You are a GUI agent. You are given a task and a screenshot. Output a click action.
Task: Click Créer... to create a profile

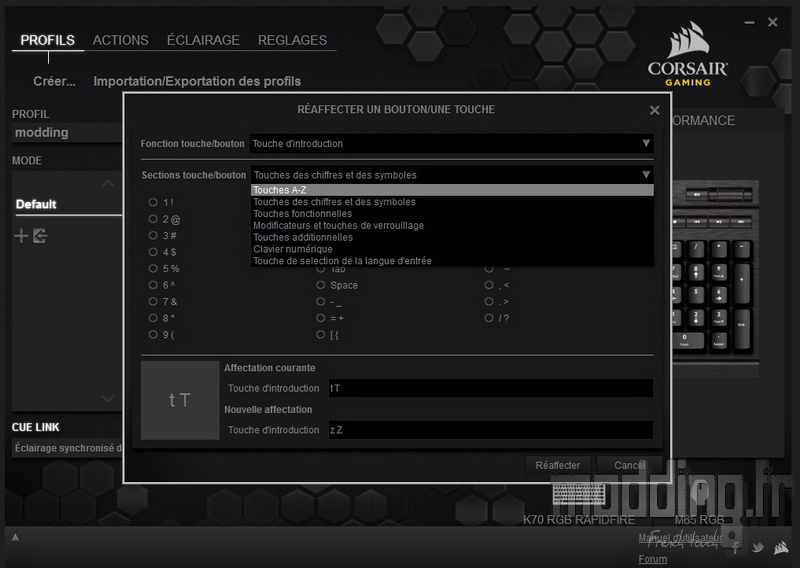tap(54, 81)
